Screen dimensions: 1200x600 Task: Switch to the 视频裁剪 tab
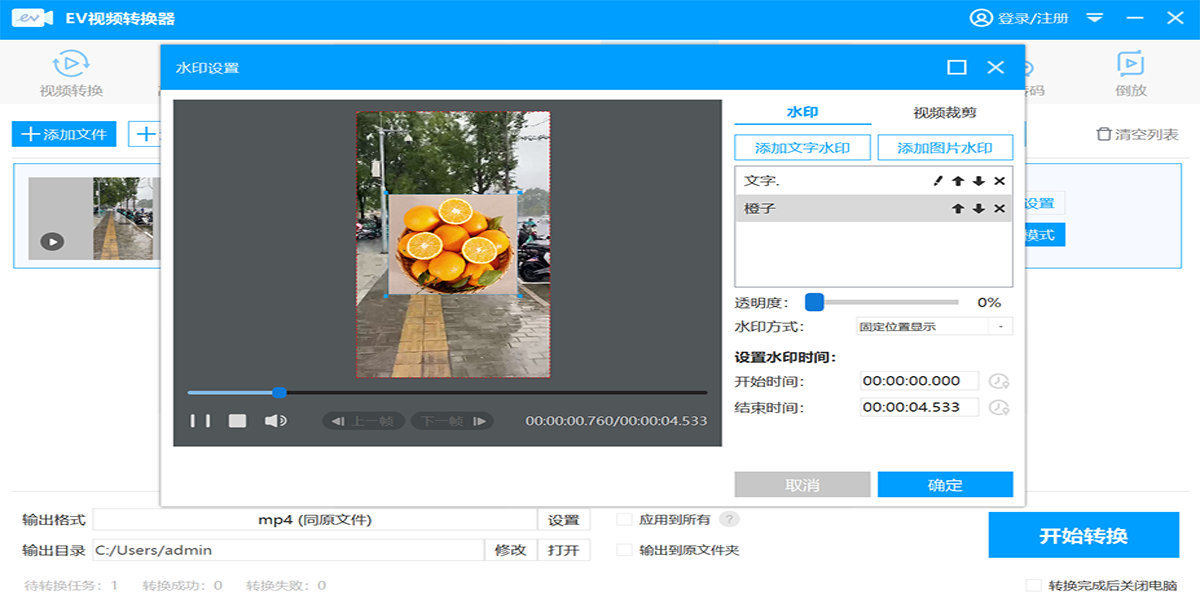pos(944,113)
